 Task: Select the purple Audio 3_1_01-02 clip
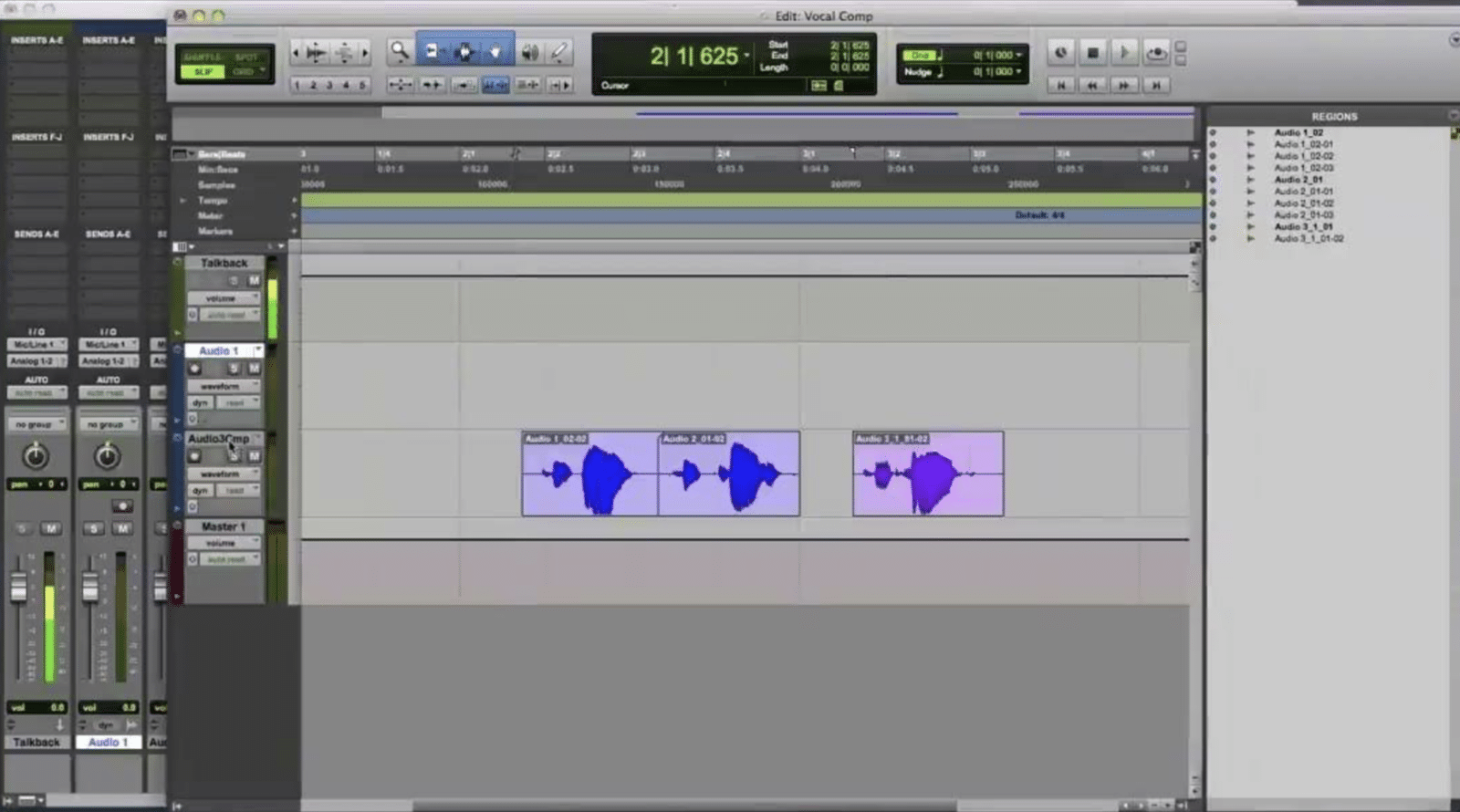pyautogui.click(x=928, y=474)
